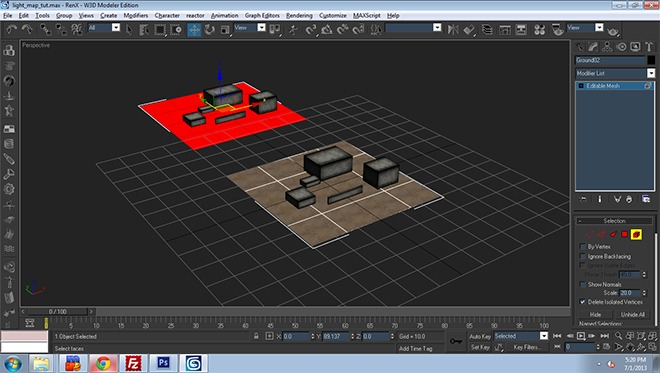
Task: Open Photoshop from the Windows taskbar
Action: (163, 362)
